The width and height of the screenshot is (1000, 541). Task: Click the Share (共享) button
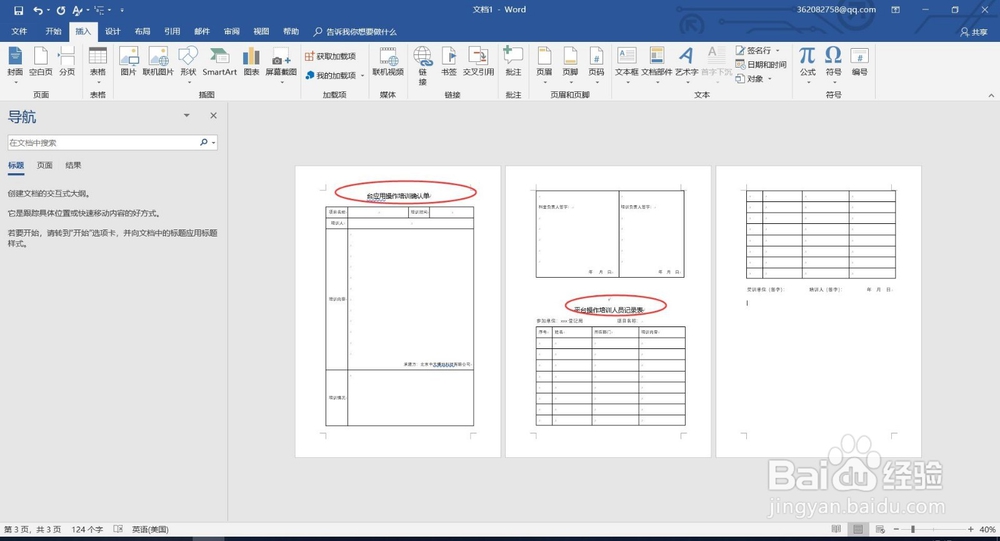[x=973, y=32]
